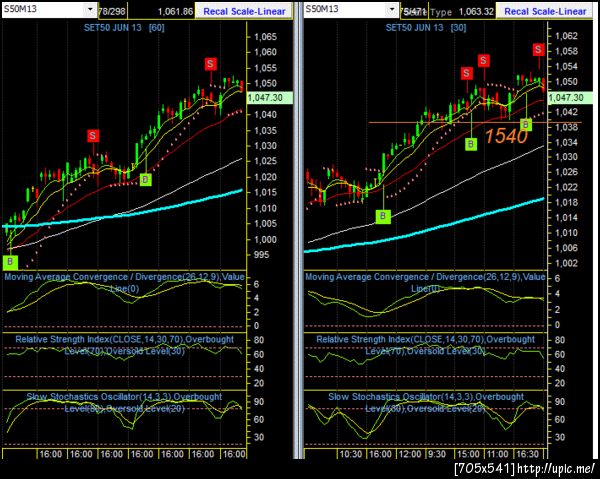Click the 1,034 price axis label on [30] chart
Screen dimensions: 600x479
click(x=566, y=142)
